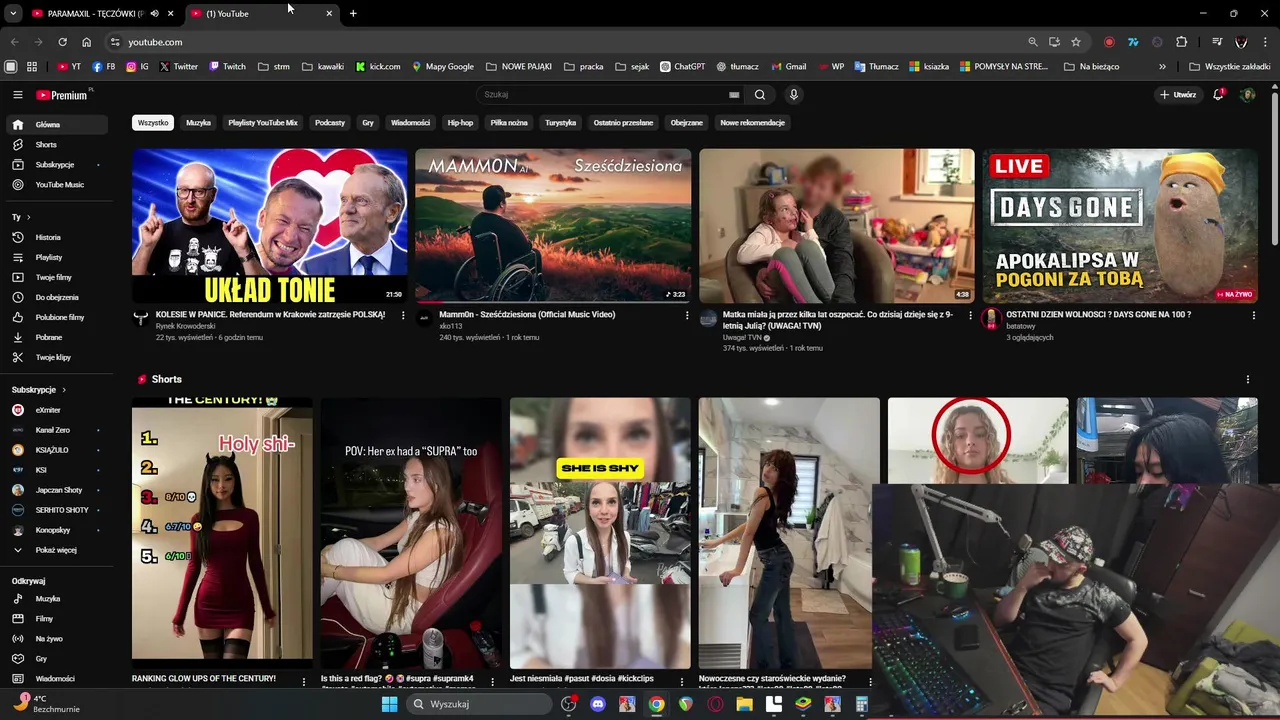Expand Pokaż więcej subscriptions

pyautogui.click(x=55, y=550)
